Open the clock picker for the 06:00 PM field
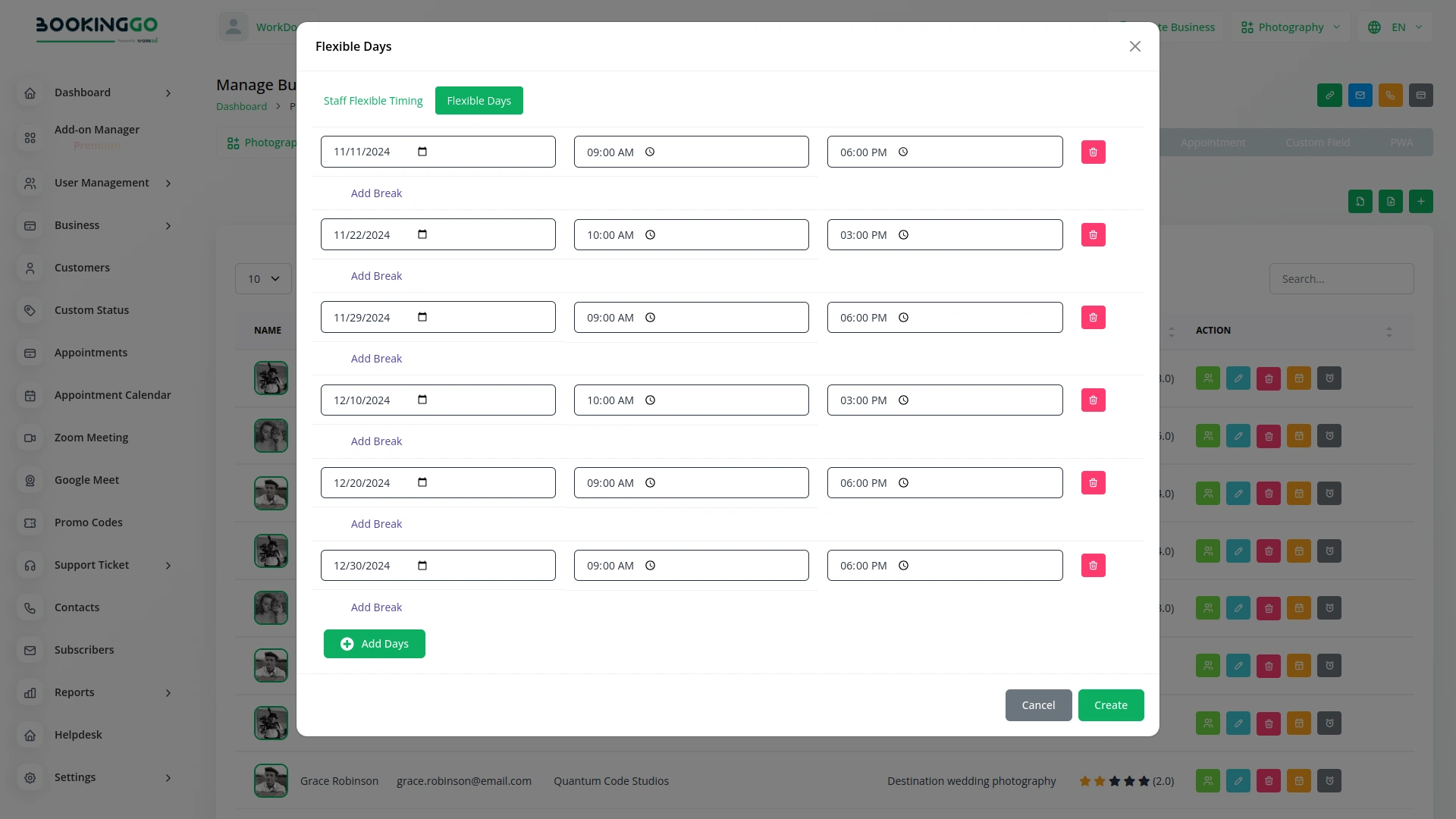The height and width of the screenshot is (819, 1456). [x=903, y=152]
